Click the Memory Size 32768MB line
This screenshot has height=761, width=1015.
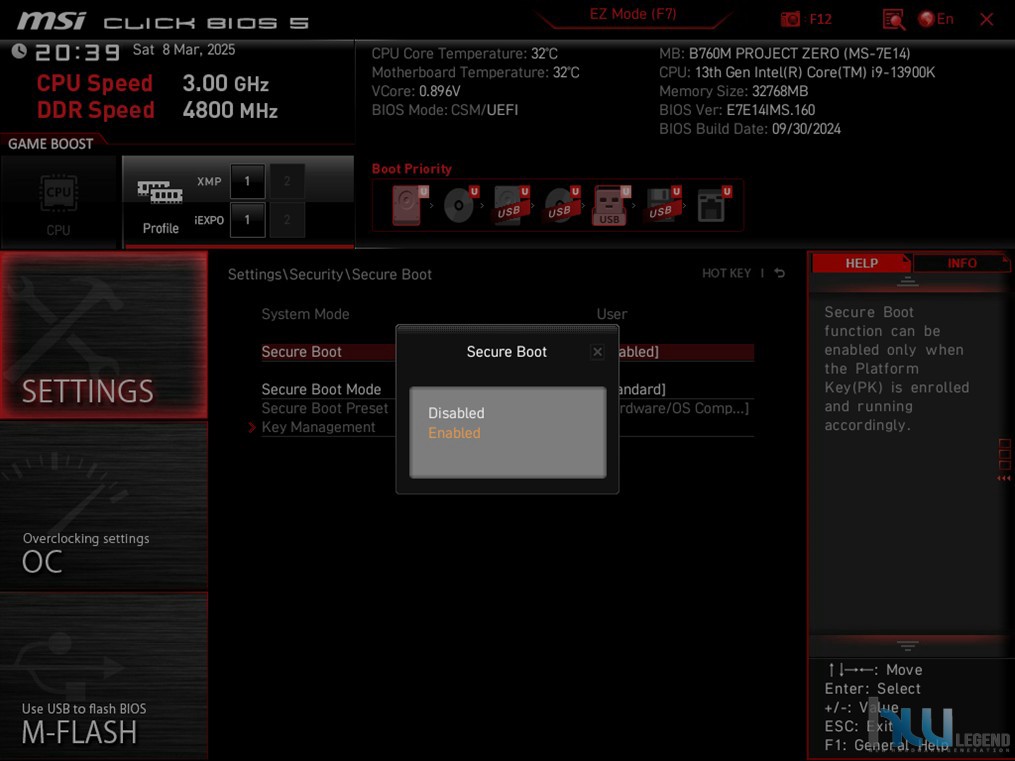pos(733,91)
